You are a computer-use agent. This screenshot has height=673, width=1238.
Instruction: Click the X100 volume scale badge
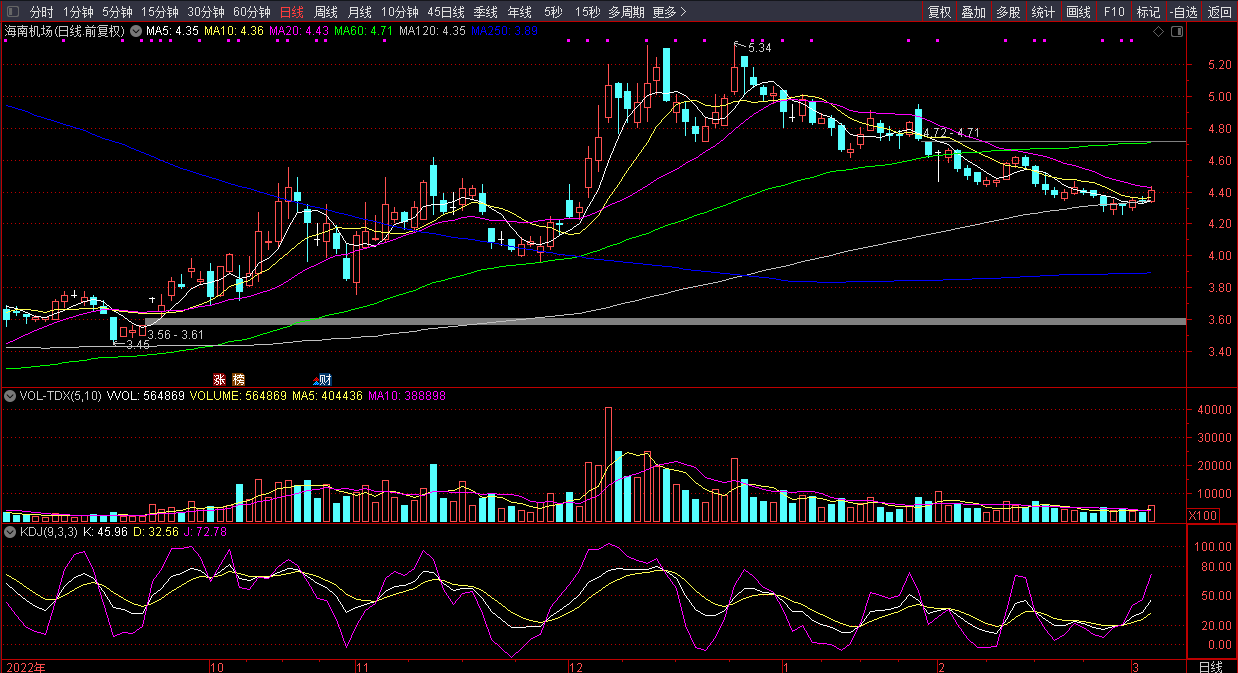coord(1201,515)
